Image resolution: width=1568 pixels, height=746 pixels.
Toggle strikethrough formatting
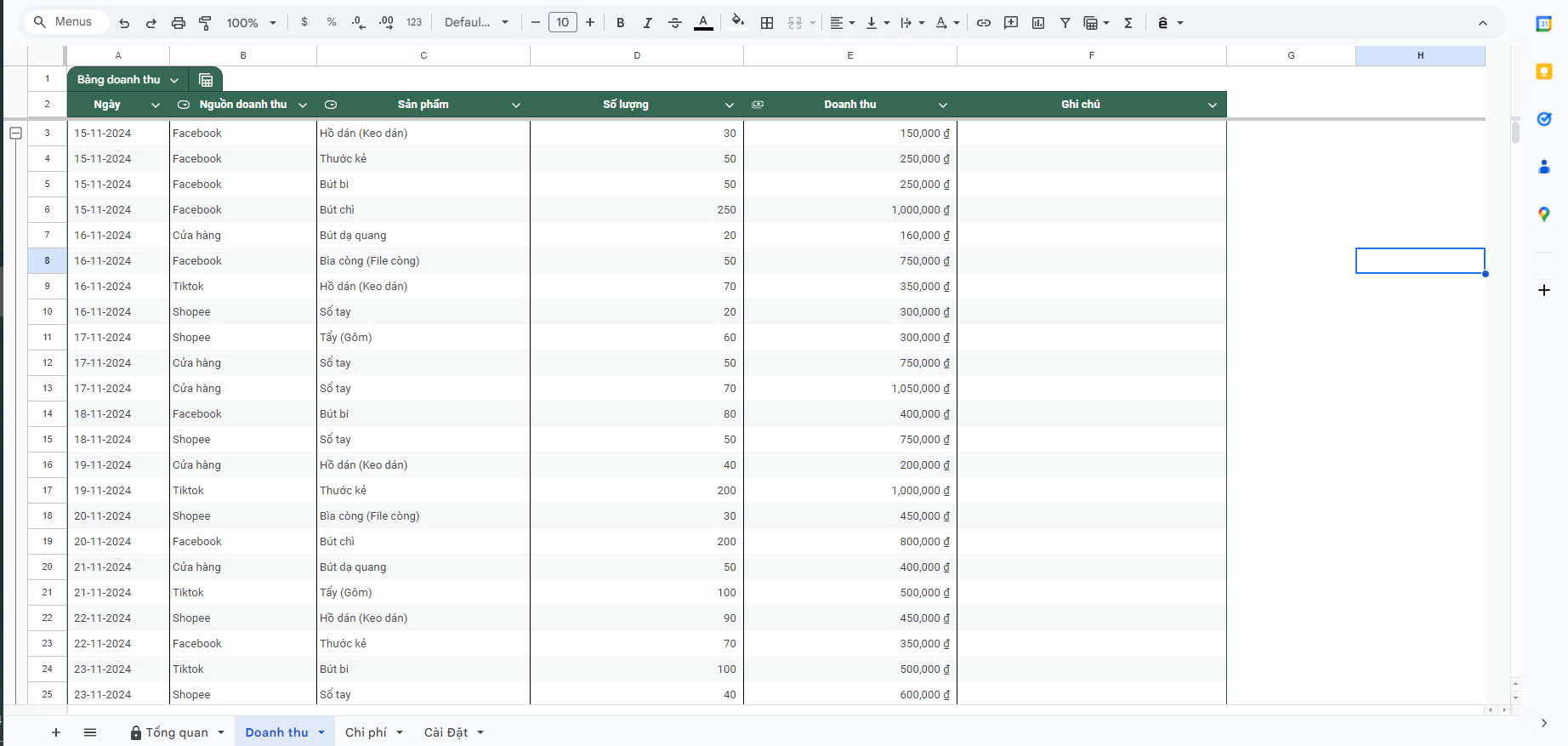click(x=675, y=23)
